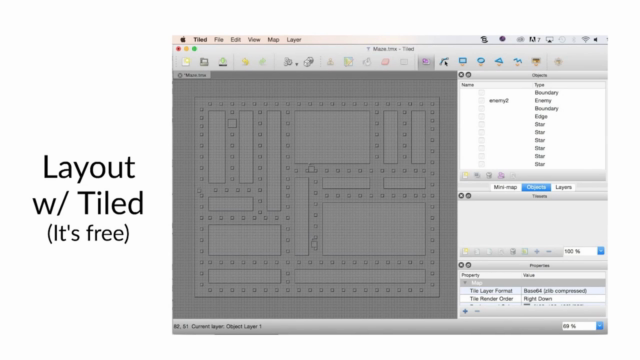The image size is (640, 360).
Task: Click Remove Tiles minus icon in Tilesets panel
Action: [x=549, y=251]
